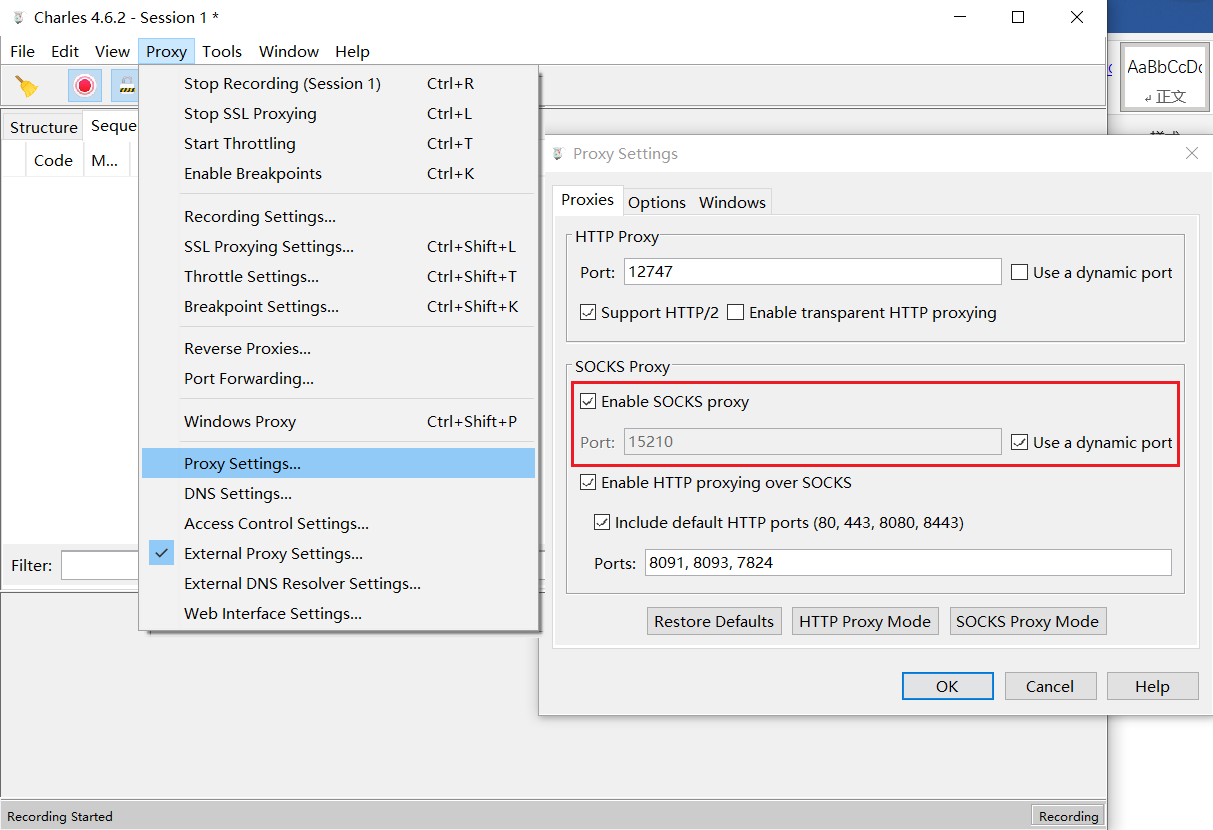Switch to the Options tab
This screenshot has width=1213, height=830.
(x=656, y=202)
